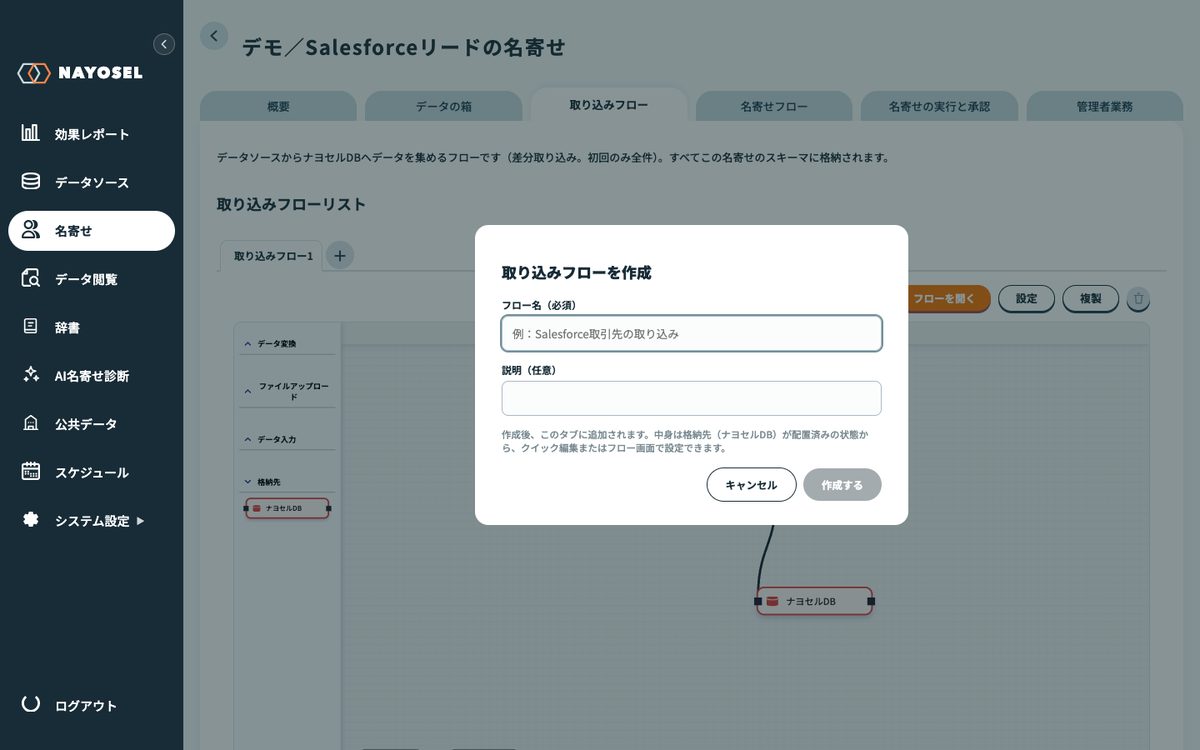
Task: Click the 設定 button
Action: pos(1026,298)
